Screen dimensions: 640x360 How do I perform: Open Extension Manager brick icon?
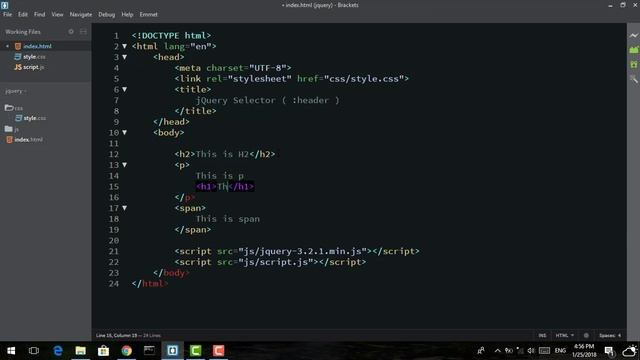pos(633,50)
